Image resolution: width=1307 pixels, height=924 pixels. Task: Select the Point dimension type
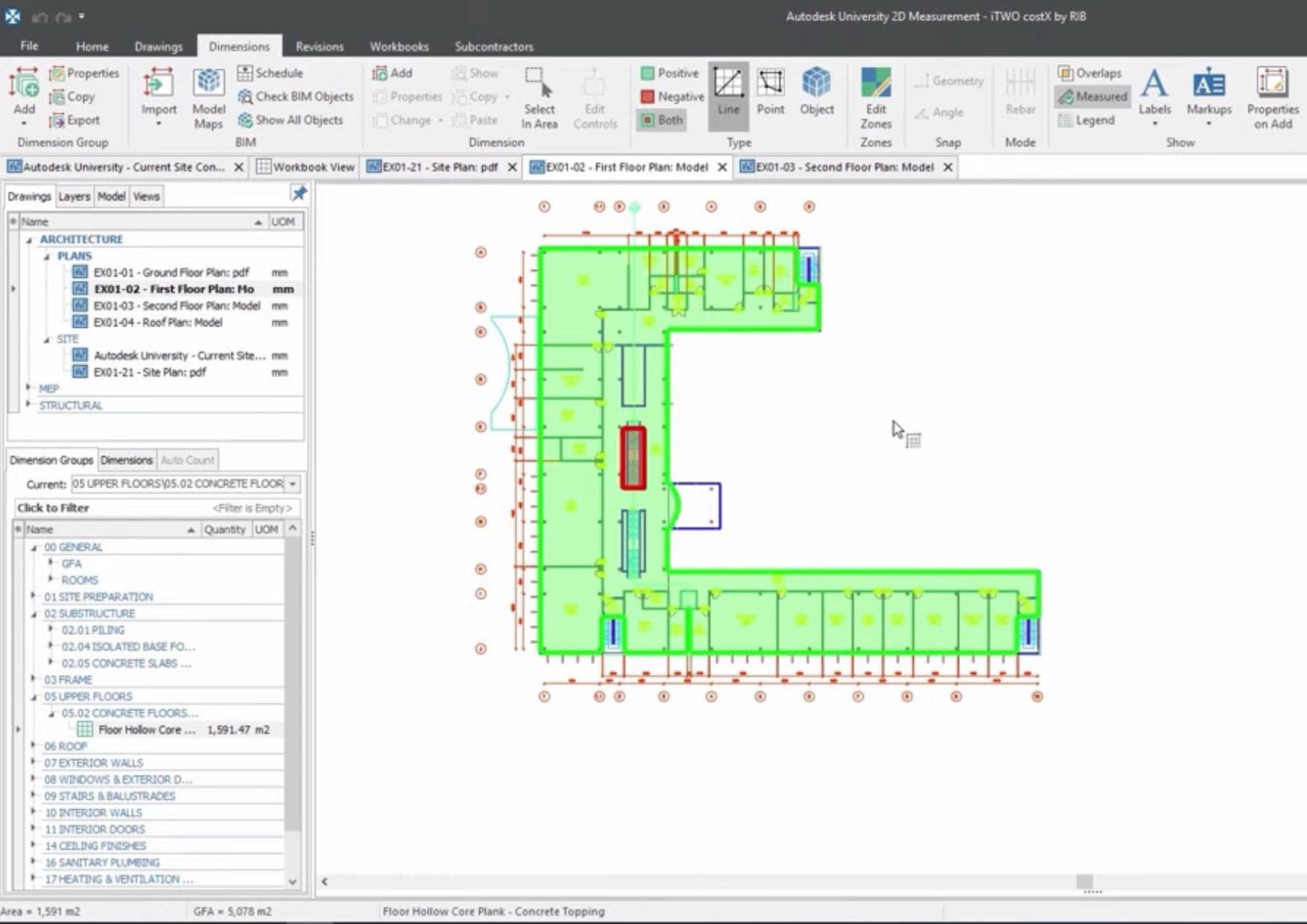(x=770, y=92)
